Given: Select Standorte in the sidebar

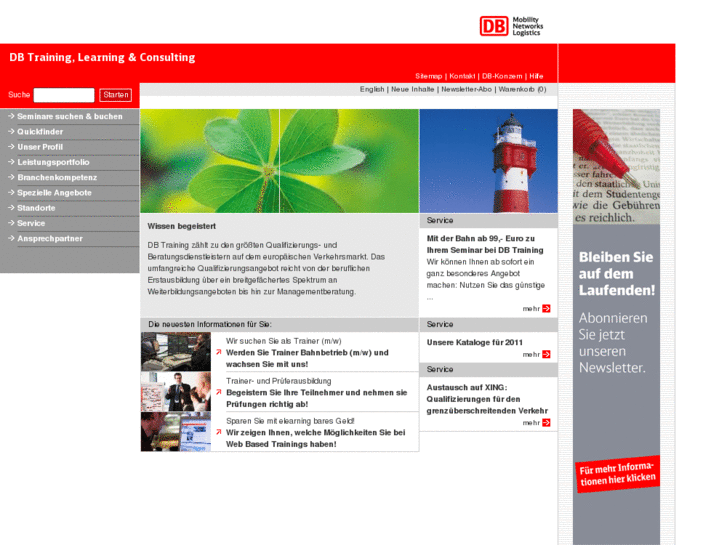Looking at the screenshot, I should 36,208.
